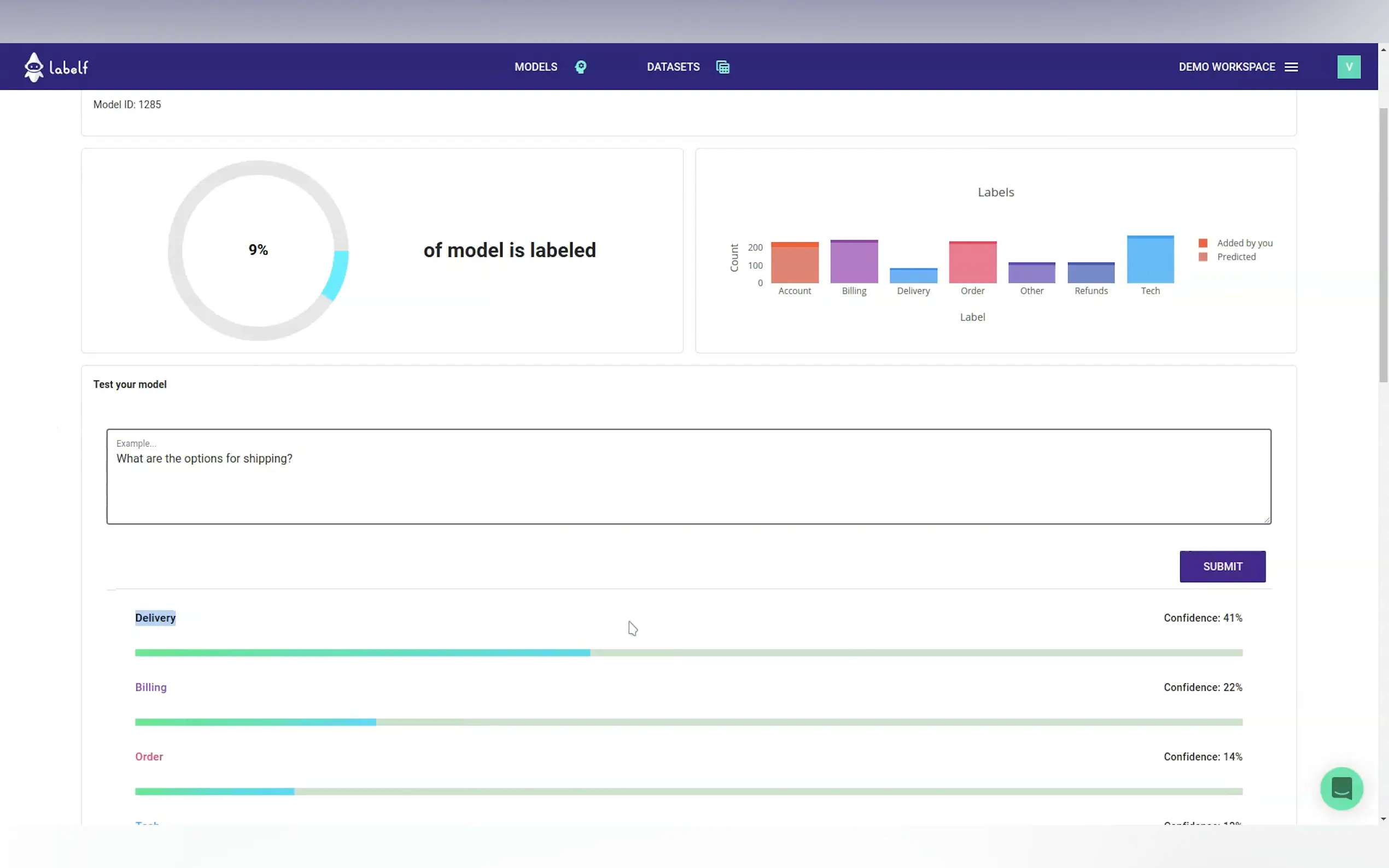Click the 9% labeled donut chart
This screenshot has height=868, width=1389.
pos(258,250)
